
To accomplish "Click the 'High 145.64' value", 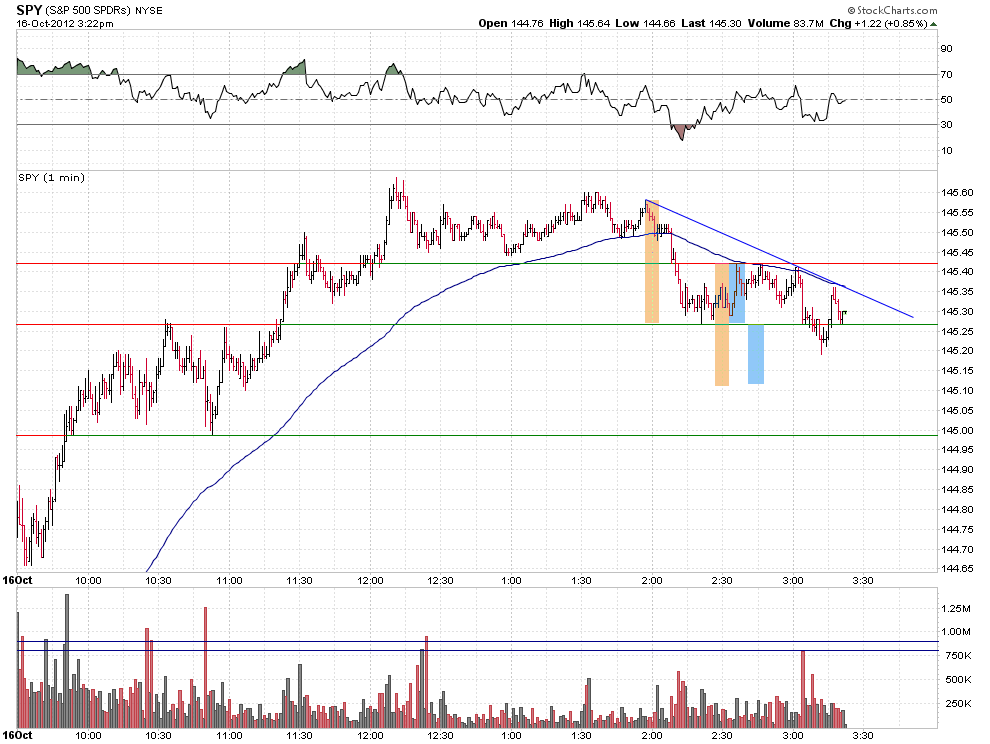I will pyautogui.click(x=580, y=23).
